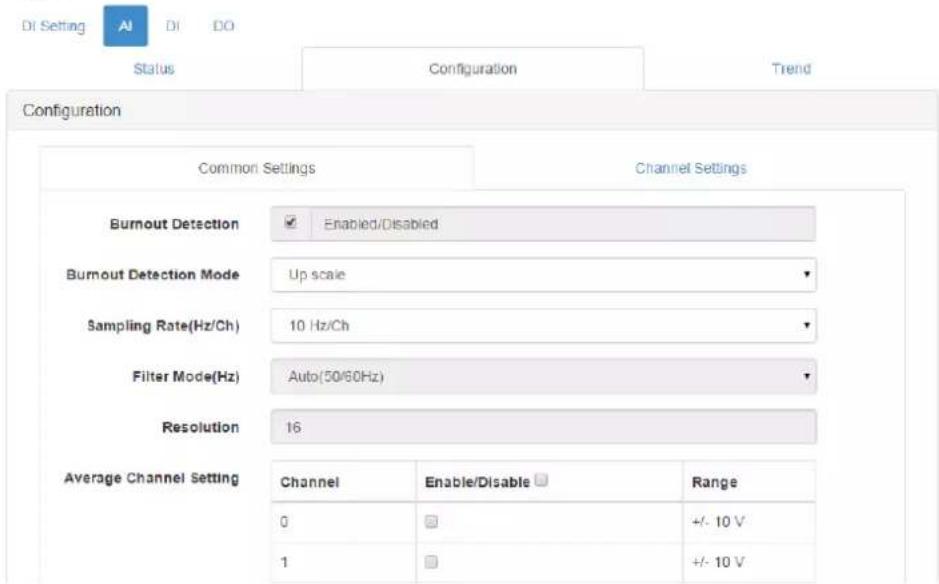
Task: Open the Sampling Rate dropdown
Action: (543, 326)
